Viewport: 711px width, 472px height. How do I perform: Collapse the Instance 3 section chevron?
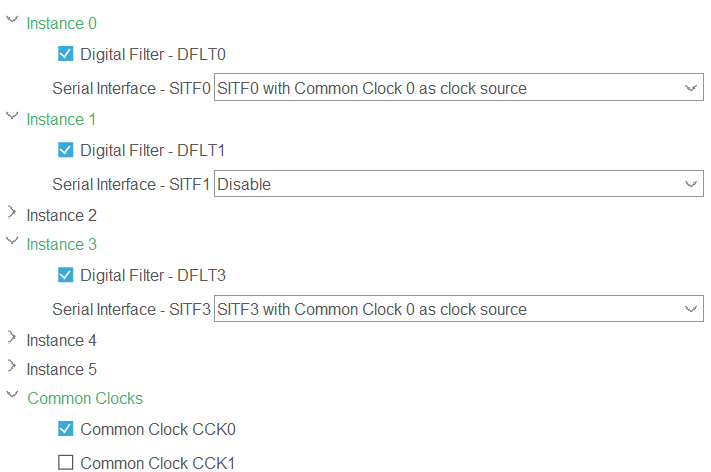(11, 242)
